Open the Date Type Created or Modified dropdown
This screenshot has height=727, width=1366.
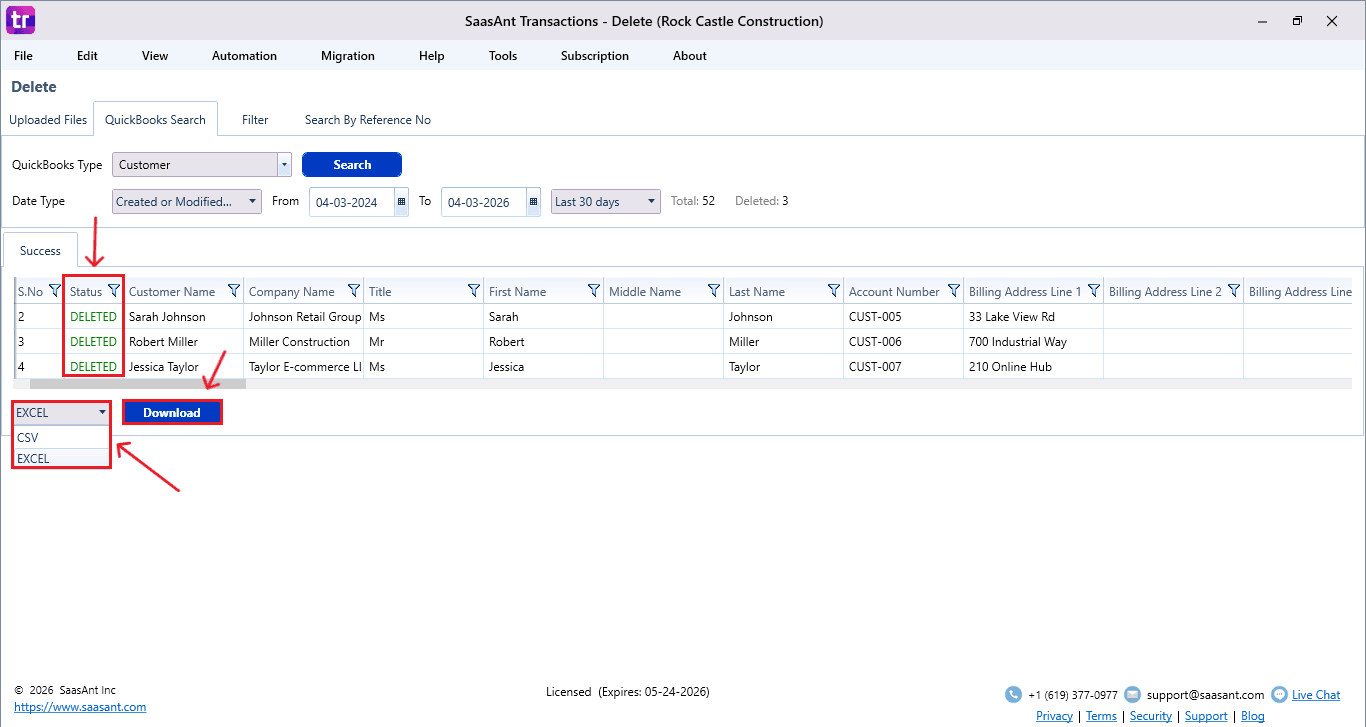pyautogui.click(x=253, y=202)
